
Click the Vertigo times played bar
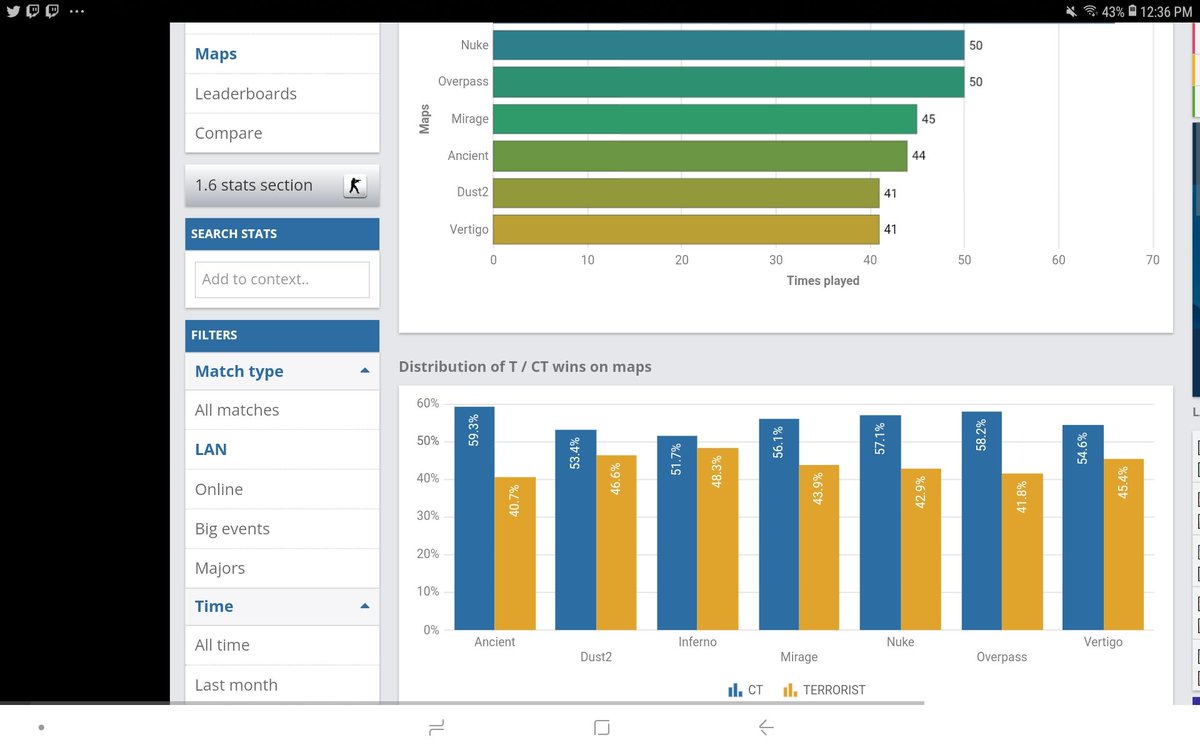686,230
